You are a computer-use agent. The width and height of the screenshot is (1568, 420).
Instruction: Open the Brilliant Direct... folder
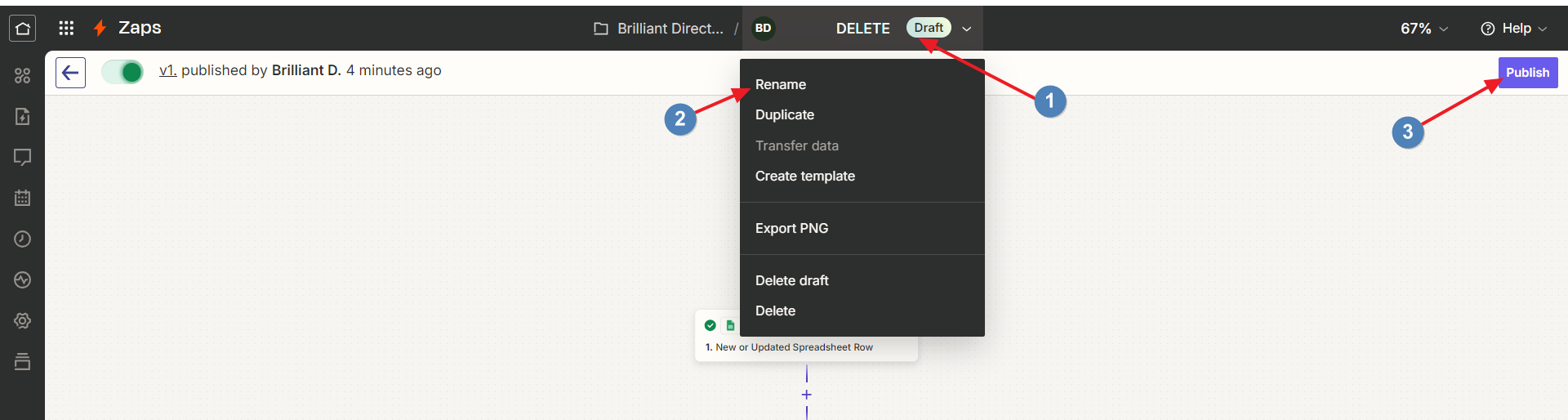click(x=658, y=29)
